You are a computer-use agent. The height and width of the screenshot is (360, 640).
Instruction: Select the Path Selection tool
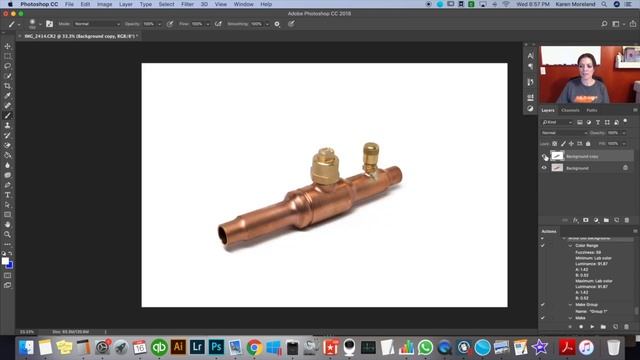click(x=7, y=204)
